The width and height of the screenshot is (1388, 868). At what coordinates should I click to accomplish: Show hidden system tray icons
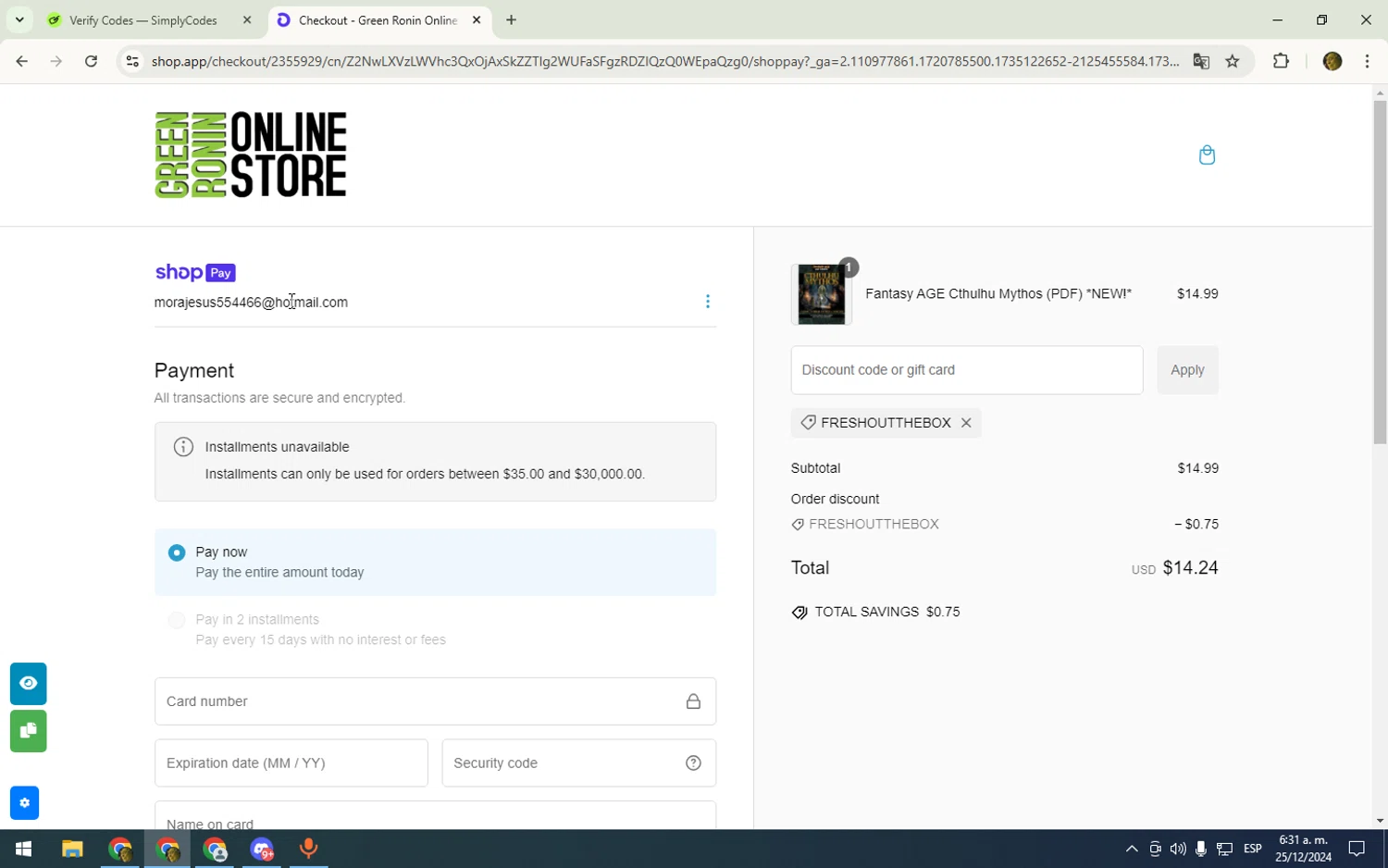[x=1132, y=849]
